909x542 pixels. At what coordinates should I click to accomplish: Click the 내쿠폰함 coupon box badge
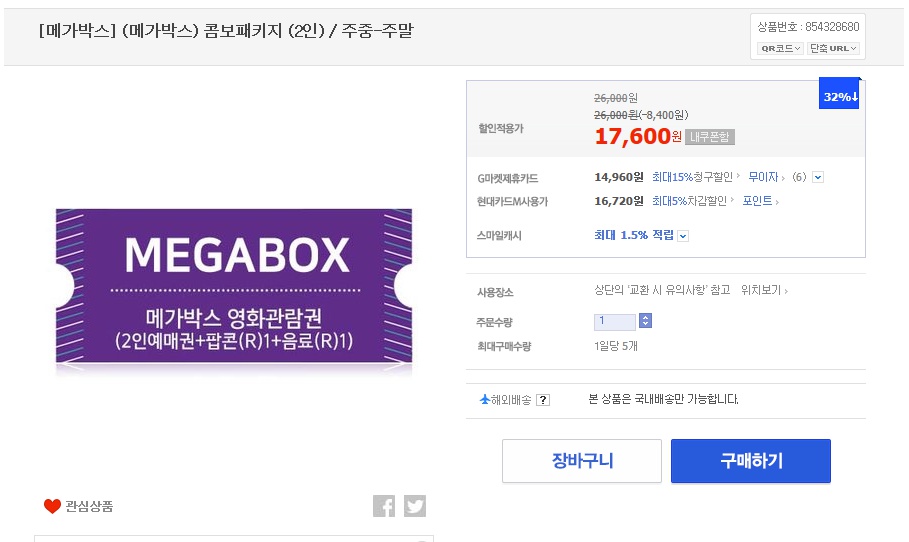click(x=709, y=137)
